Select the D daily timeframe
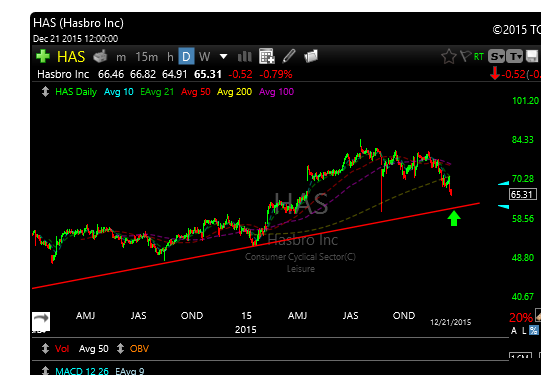Screen dimensions: 541x375 pyautogui.click(x=186, y=56)
